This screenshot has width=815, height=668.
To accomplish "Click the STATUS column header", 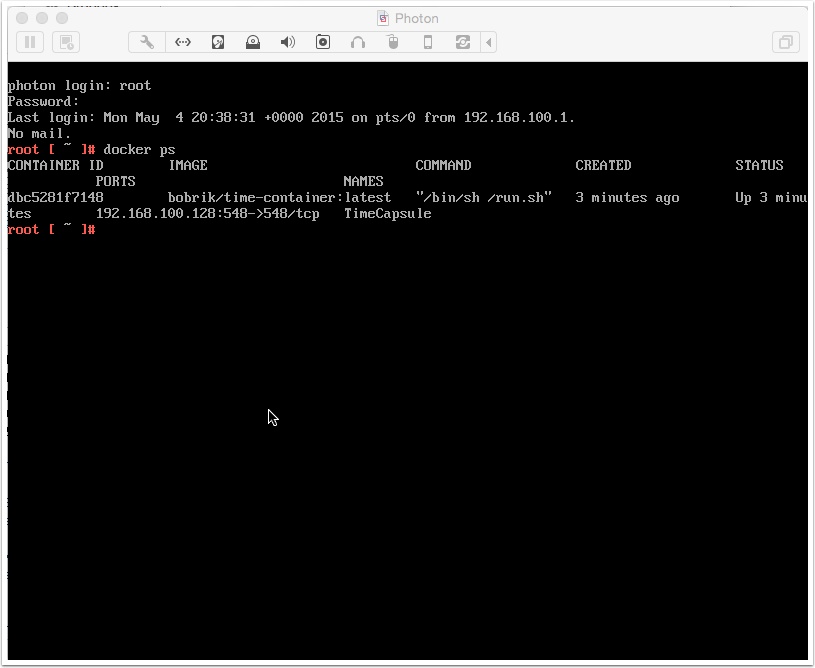I will pyautogui.click(x=759, y=165).
